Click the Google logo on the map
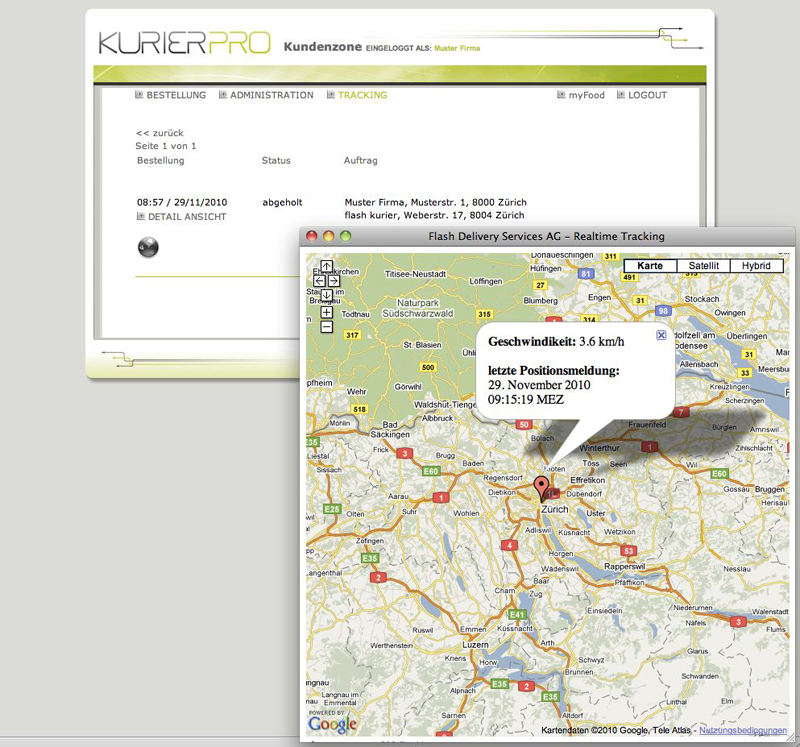Image resolution: width=800 pixels, height=747 pixels. 333,724
